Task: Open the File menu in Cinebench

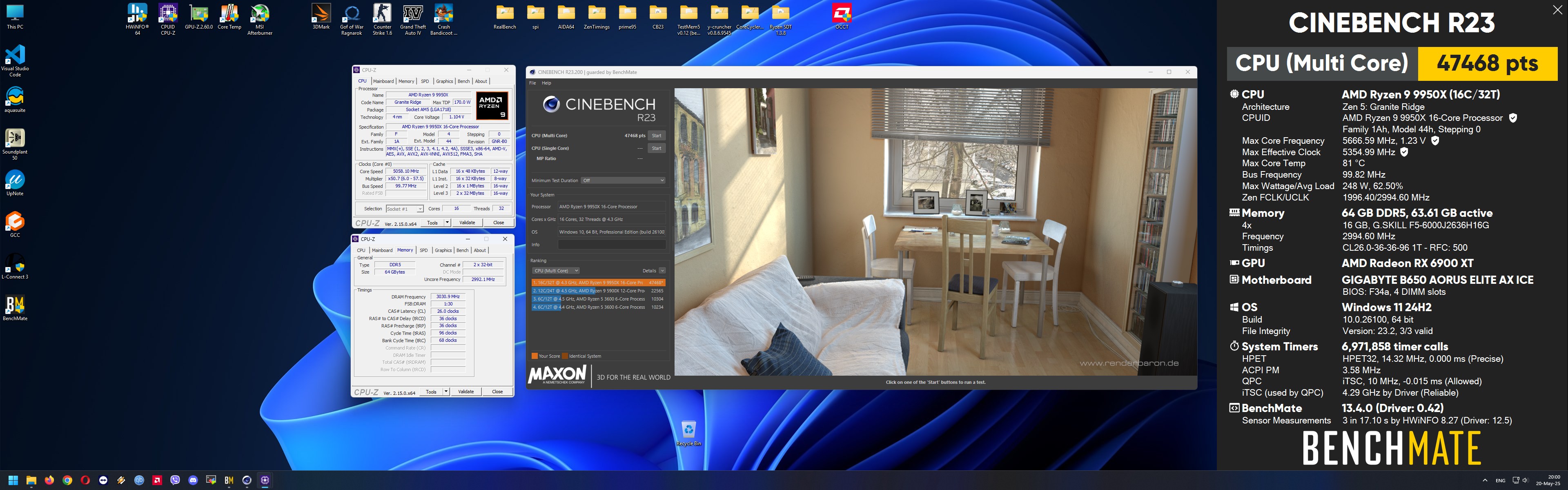Action: pos(532,83)
